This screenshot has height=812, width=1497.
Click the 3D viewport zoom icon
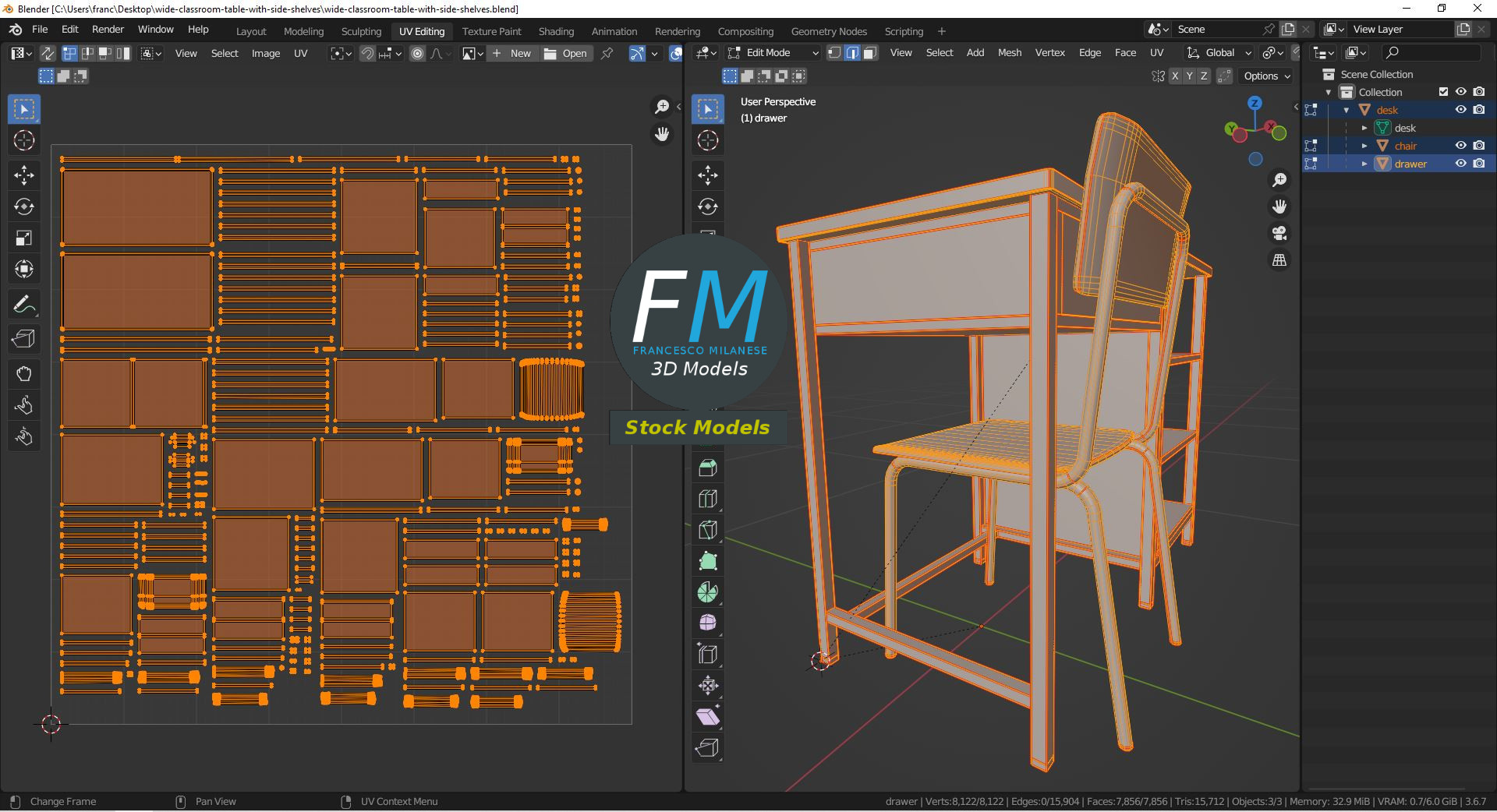point(1279,180)
